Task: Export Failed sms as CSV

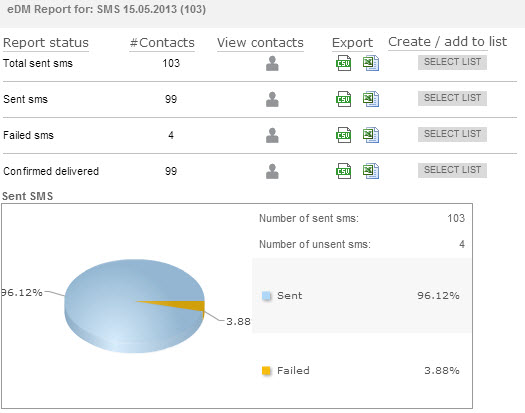Action: (344, 135)
